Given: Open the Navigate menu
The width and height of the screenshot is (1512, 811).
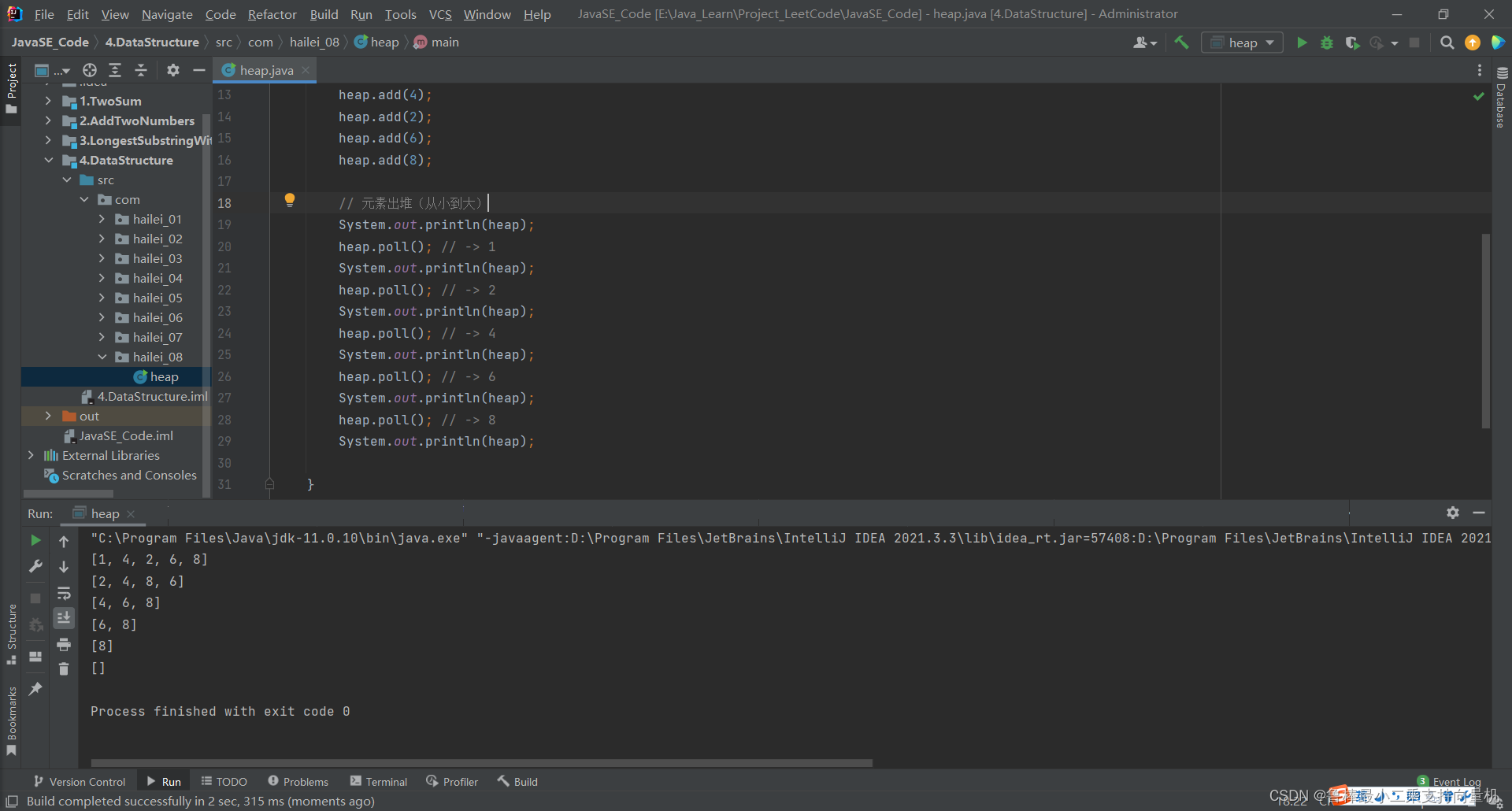Looking at the screenshot, I should coord(167,14).
